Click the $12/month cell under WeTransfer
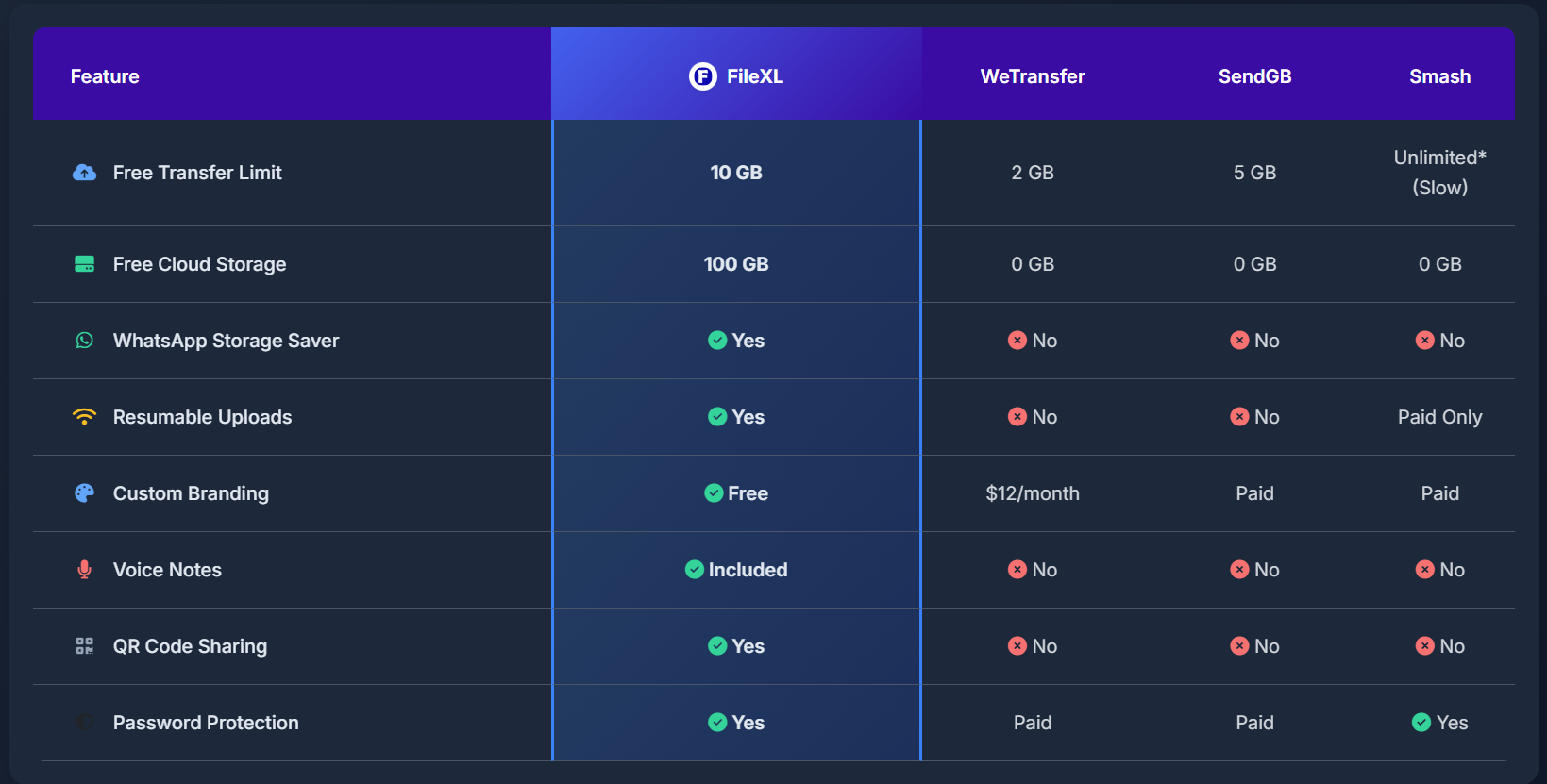1547x784 pixels. [x=1033, y=493]
